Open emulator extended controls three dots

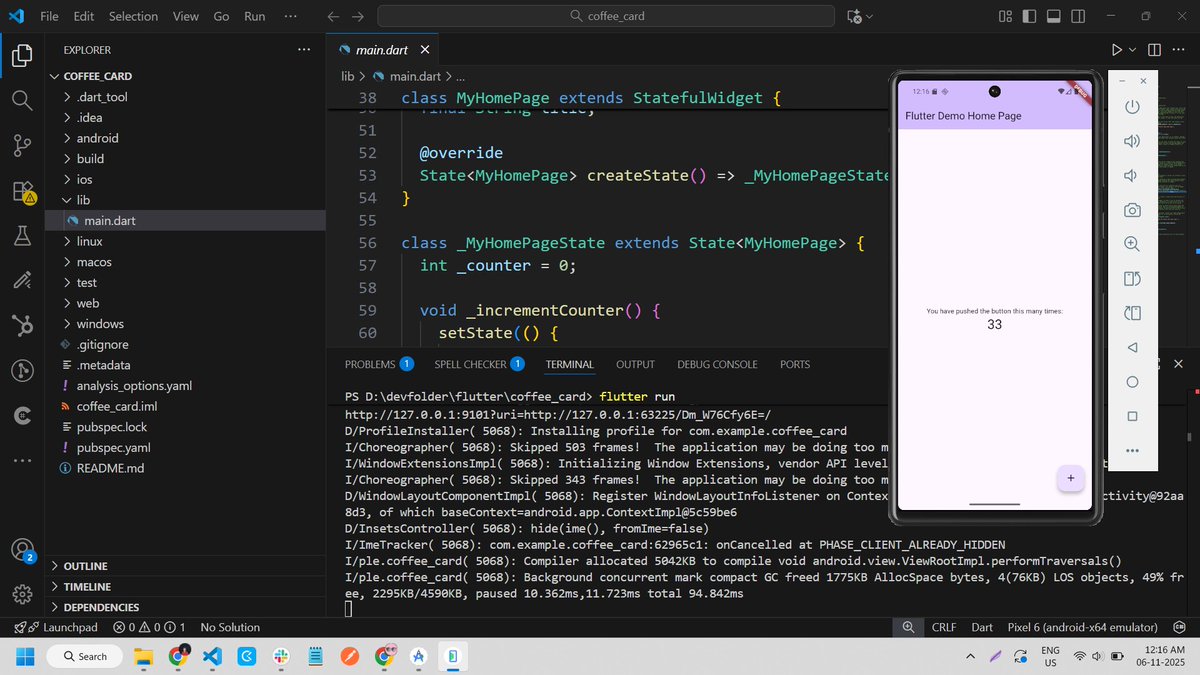pos(1132,451)
